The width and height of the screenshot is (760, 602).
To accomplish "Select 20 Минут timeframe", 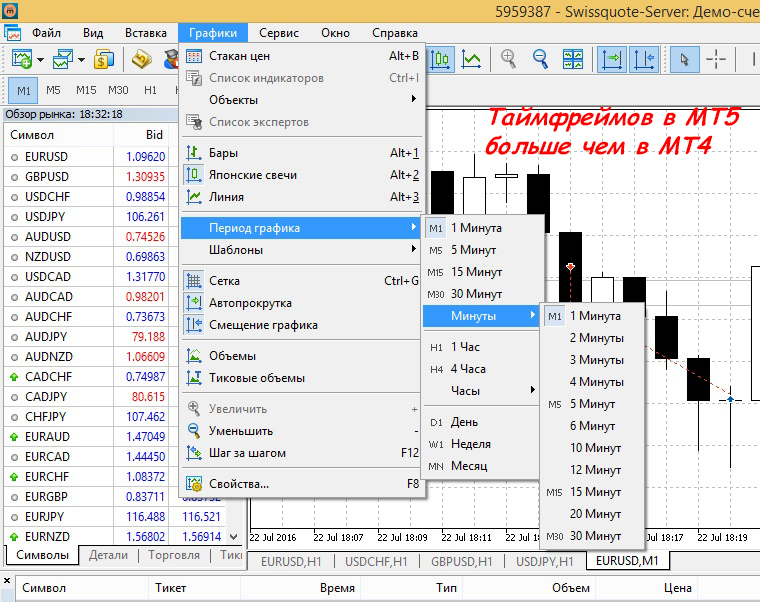I will pyautogui.click(x=592, y=514).
